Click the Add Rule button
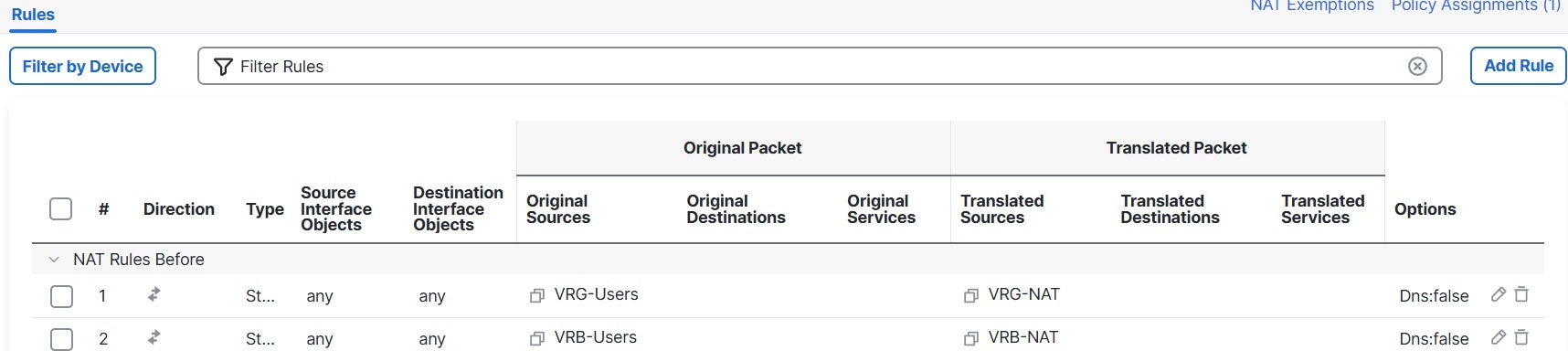Viewport: 1568px width, 351px height. (1519, 66)
